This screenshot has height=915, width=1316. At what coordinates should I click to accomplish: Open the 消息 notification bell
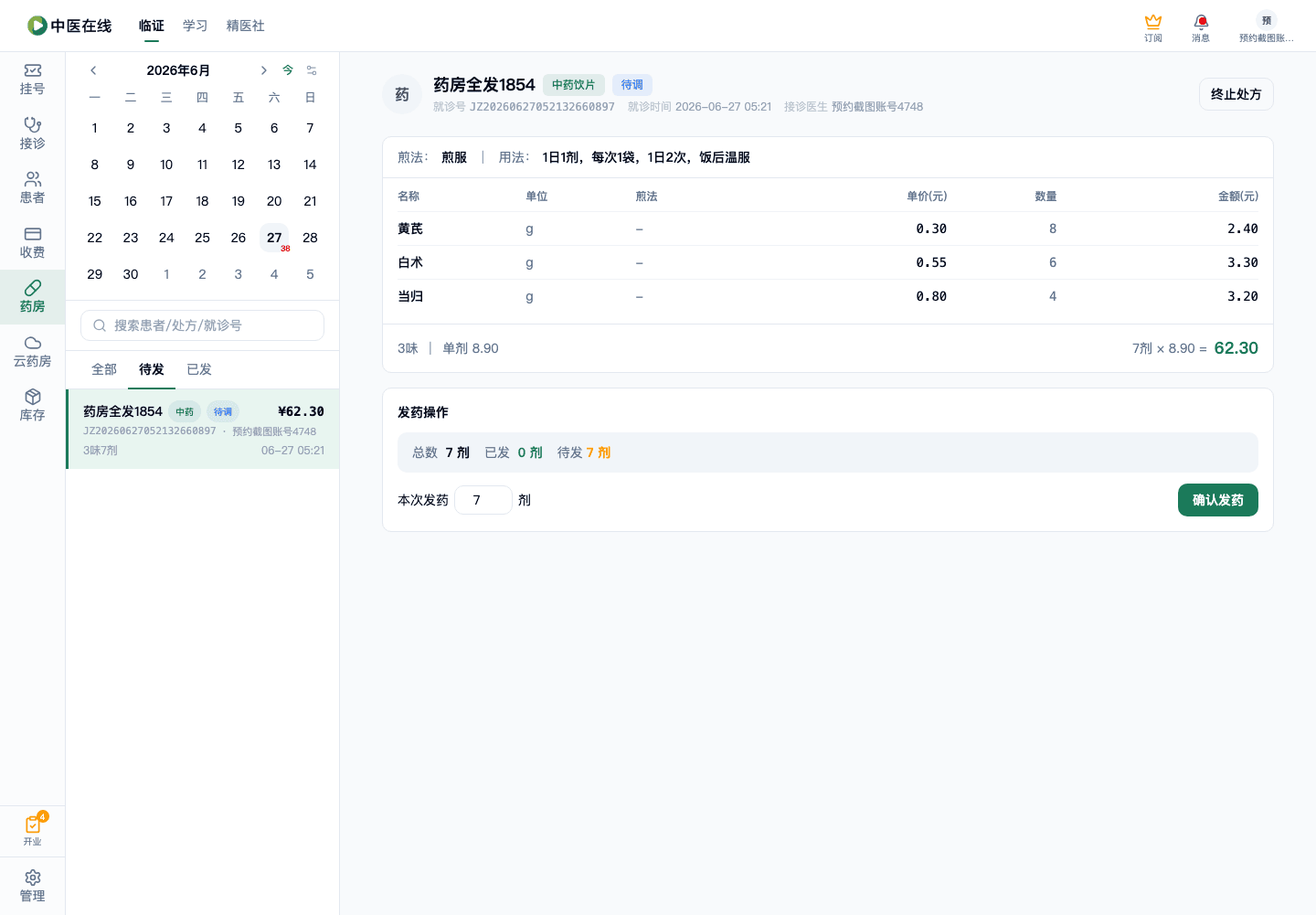[1201, 27]
